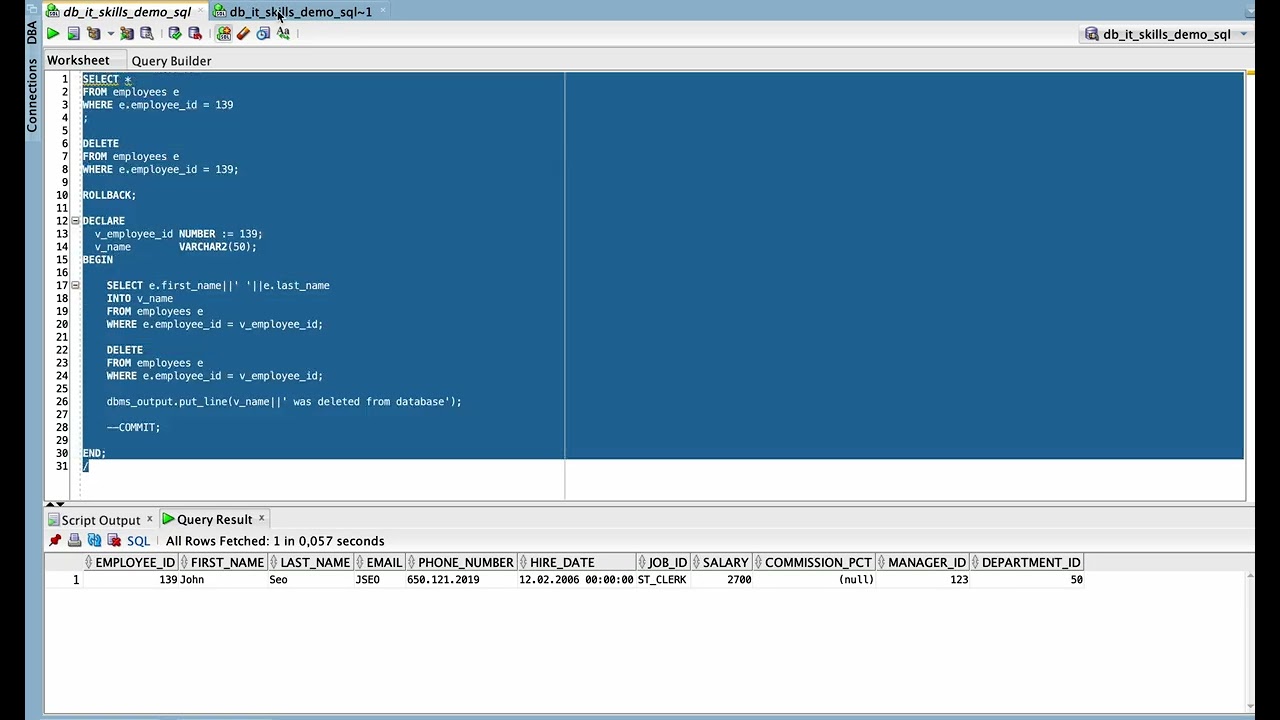This screenshot has height=720, width=1280.
Task: Click the Aa change case icon
Action: pyautogui.click(x=283, y=34)
